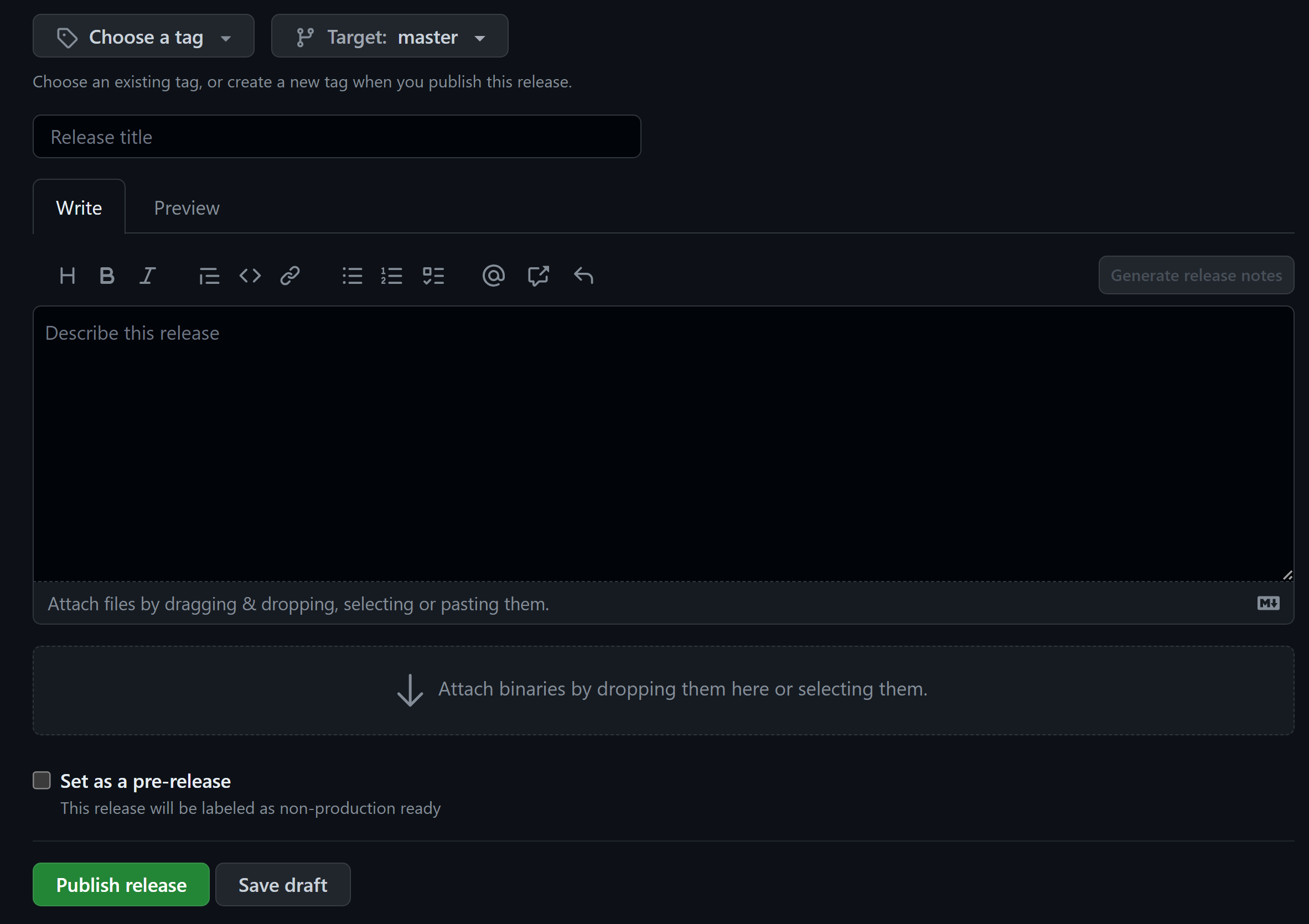Enable Set as a pre-release checkbox
The image size is (1309, 924).
point(42,780)
